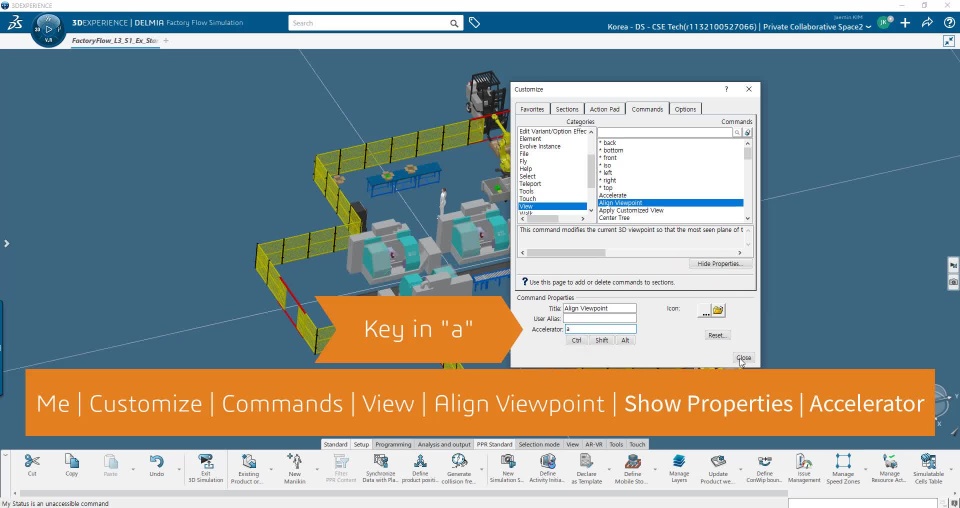Click Close button in Customize dialog

click(x=744, y=357)
